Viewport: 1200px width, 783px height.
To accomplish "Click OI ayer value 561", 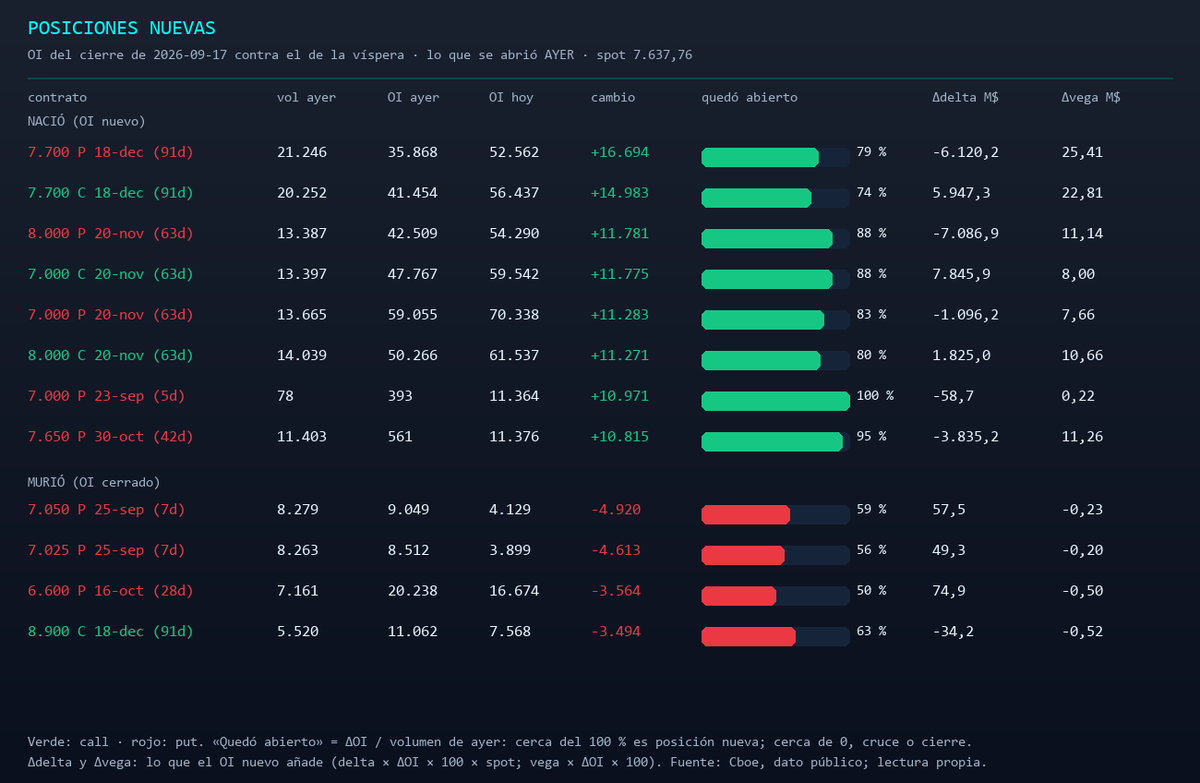I will (400, 437).
